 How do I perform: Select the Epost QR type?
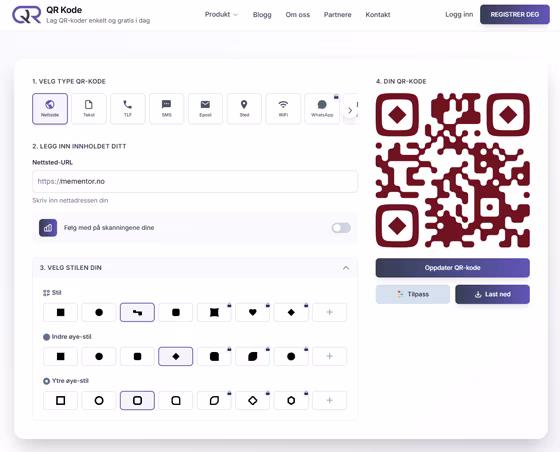tap(205, 109)
